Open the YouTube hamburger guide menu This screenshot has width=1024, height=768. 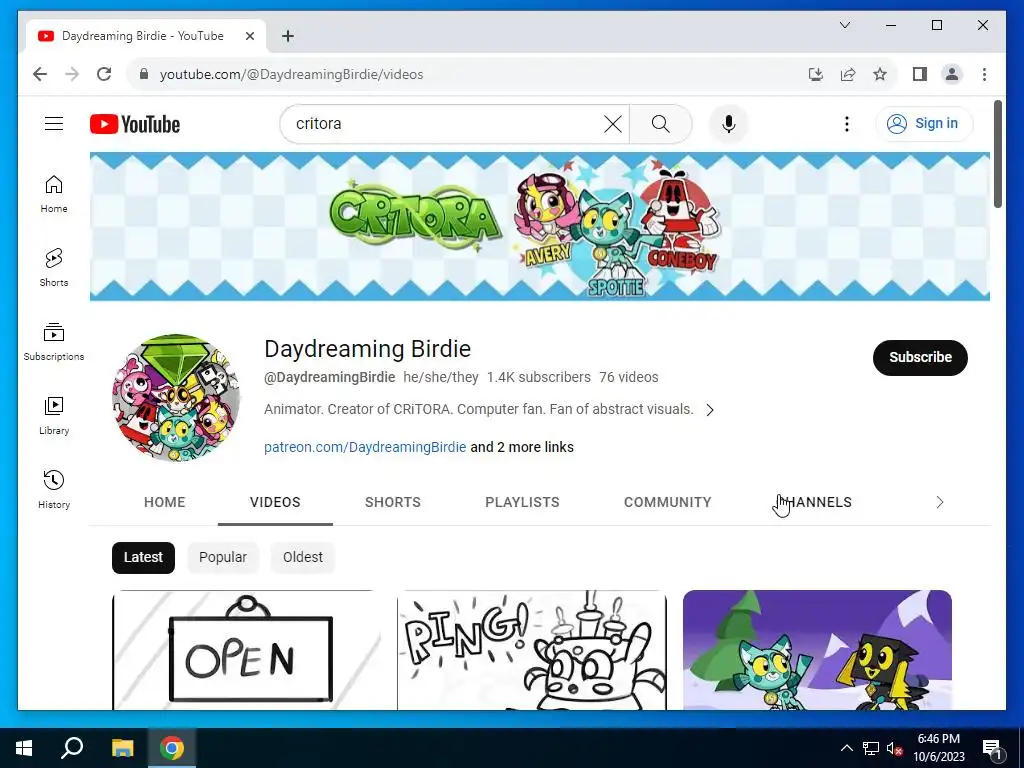point(54,123)
